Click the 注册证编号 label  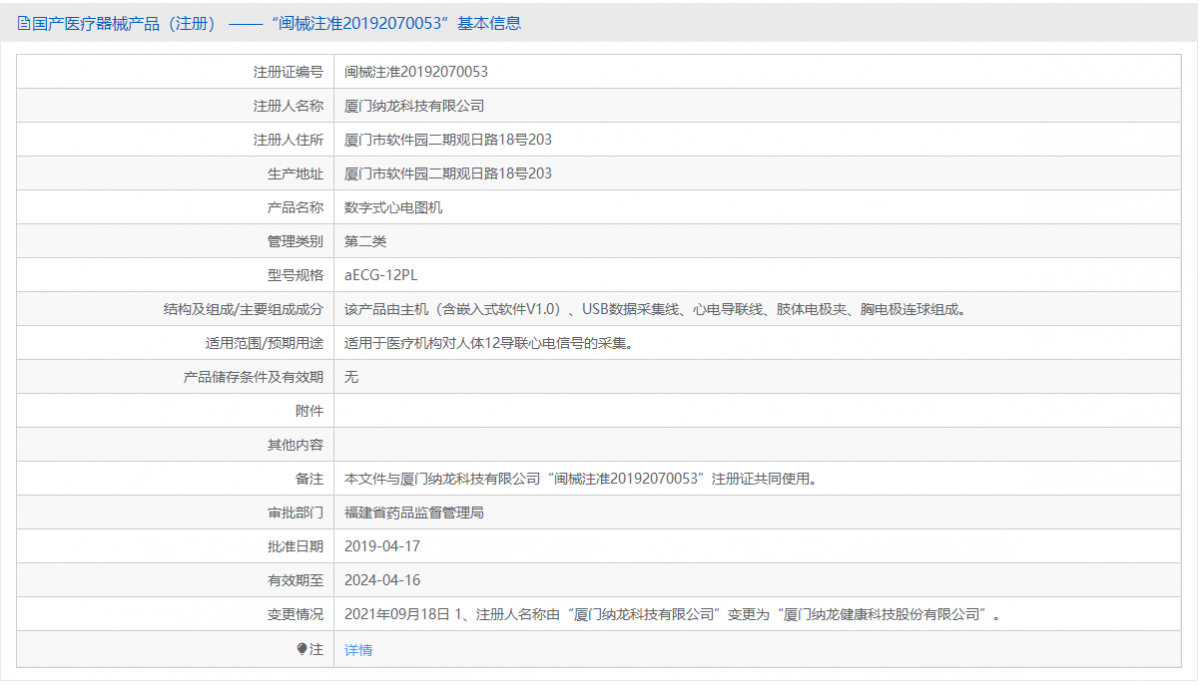[x=288, y=72]
